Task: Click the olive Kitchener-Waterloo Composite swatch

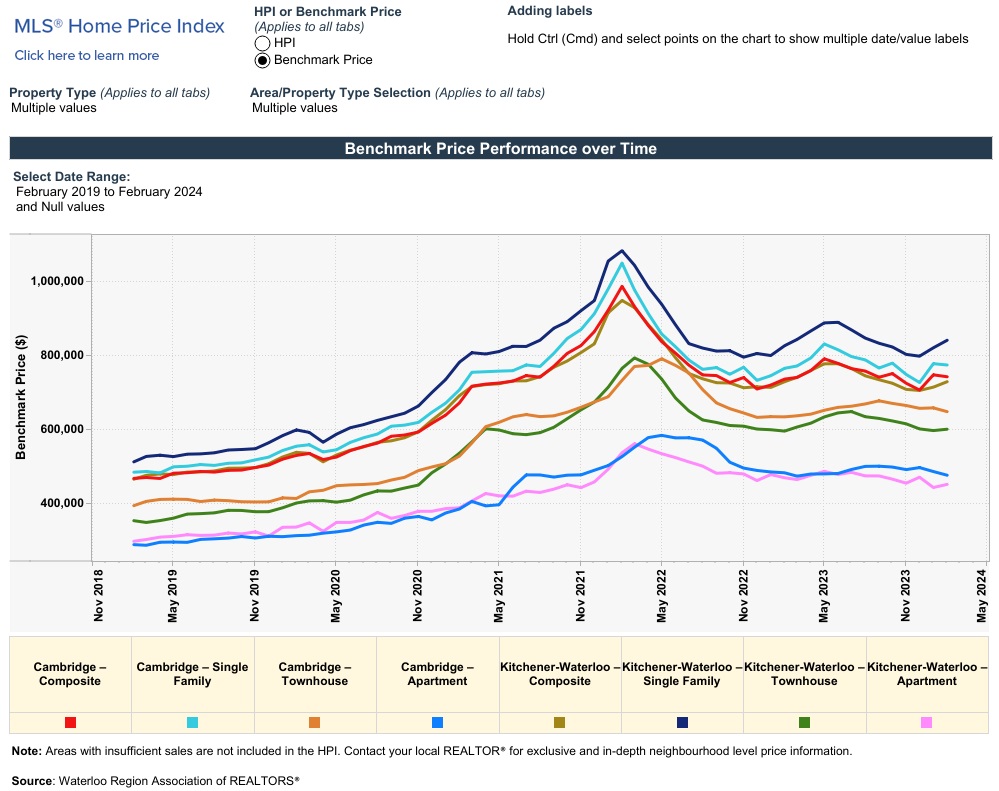Action: [x=559, y=722]
